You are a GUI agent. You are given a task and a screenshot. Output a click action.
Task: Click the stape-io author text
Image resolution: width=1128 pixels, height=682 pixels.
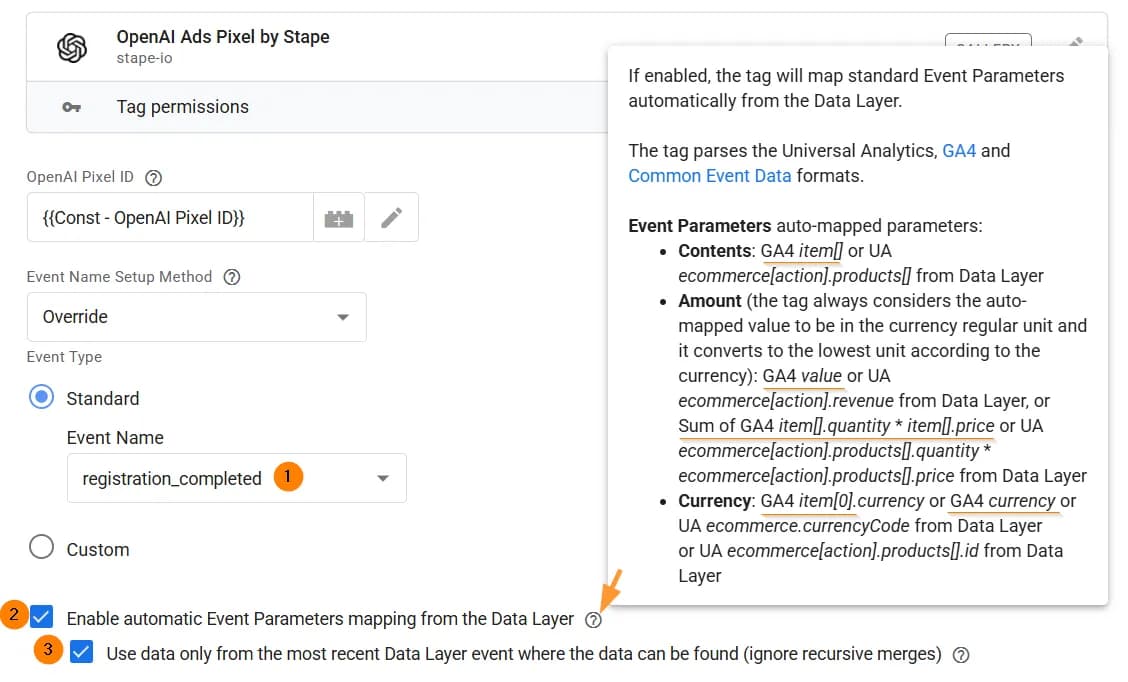[x=145, y=58]
